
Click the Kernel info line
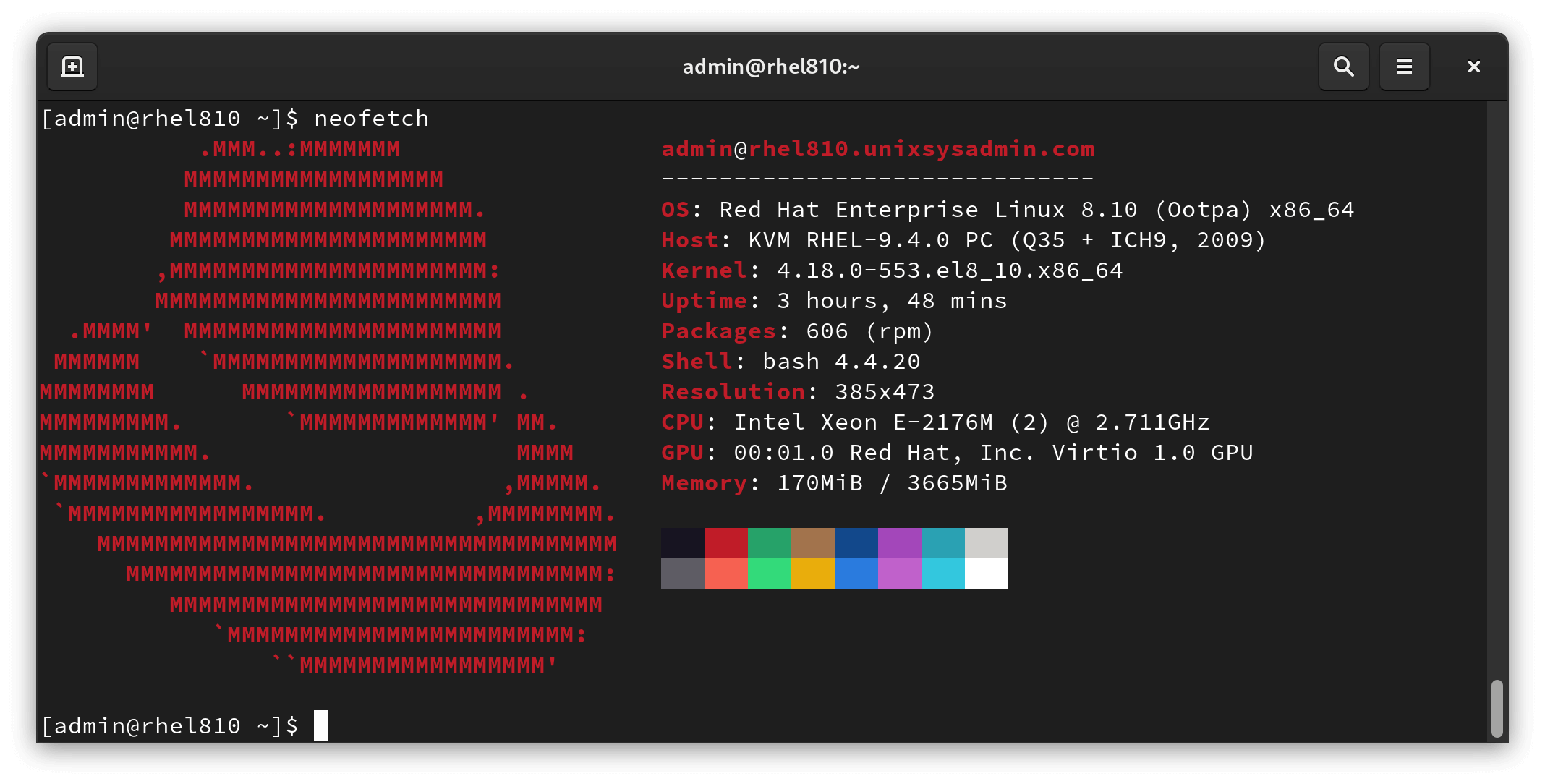pos(890,270)
